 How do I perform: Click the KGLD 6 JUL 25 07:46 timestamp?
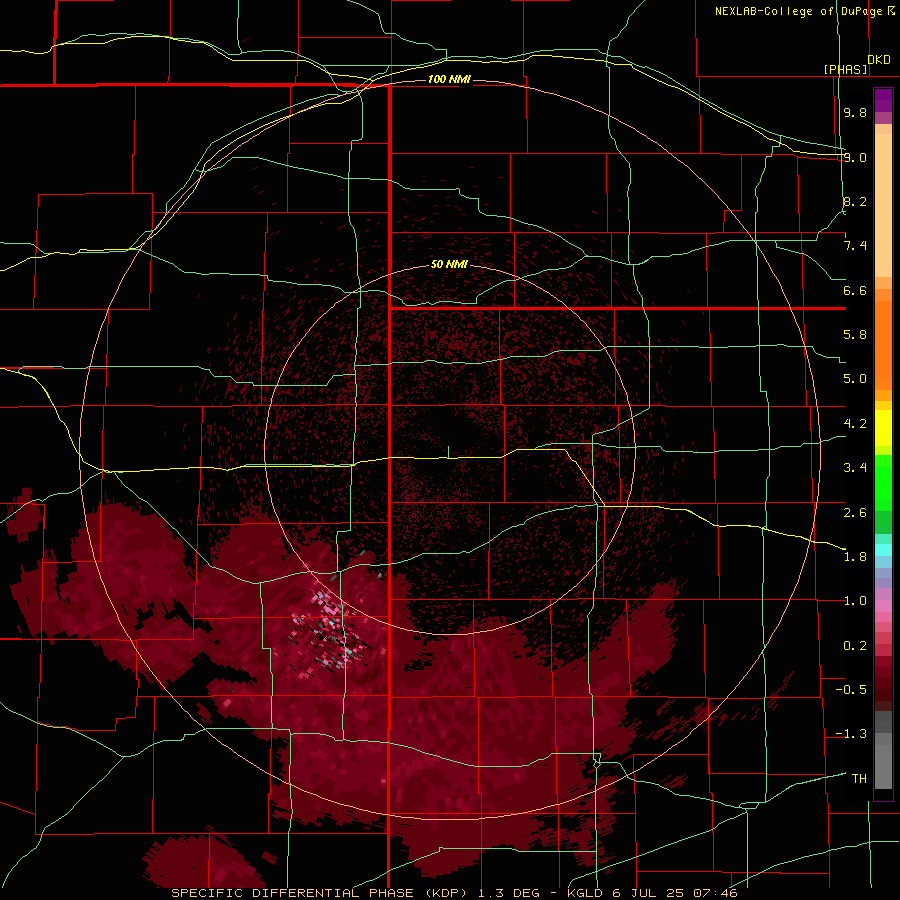click(x=652, y=893)
